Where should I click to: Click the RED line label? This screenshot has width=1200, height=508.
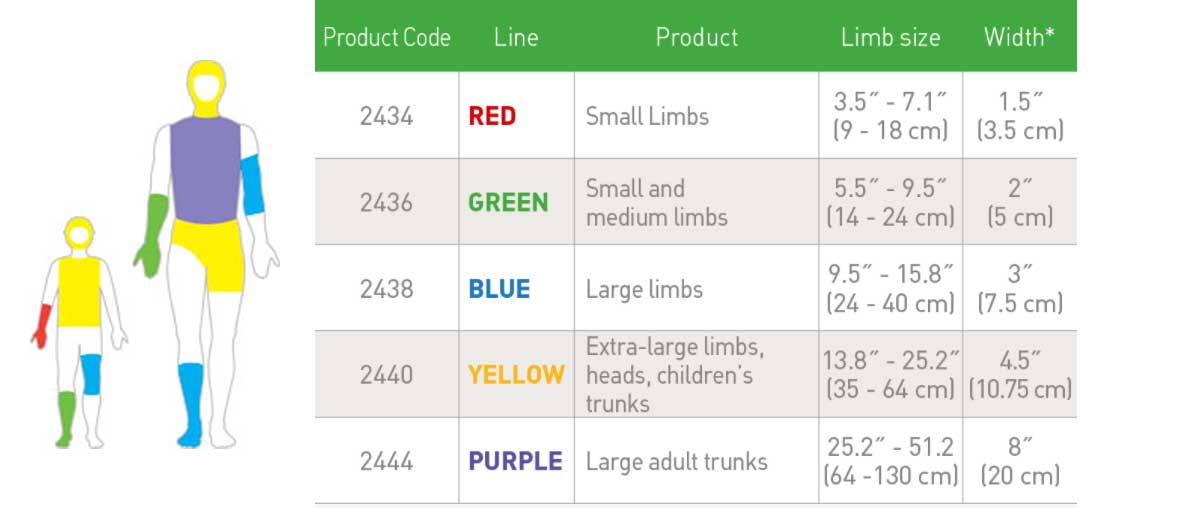[492, 116]
